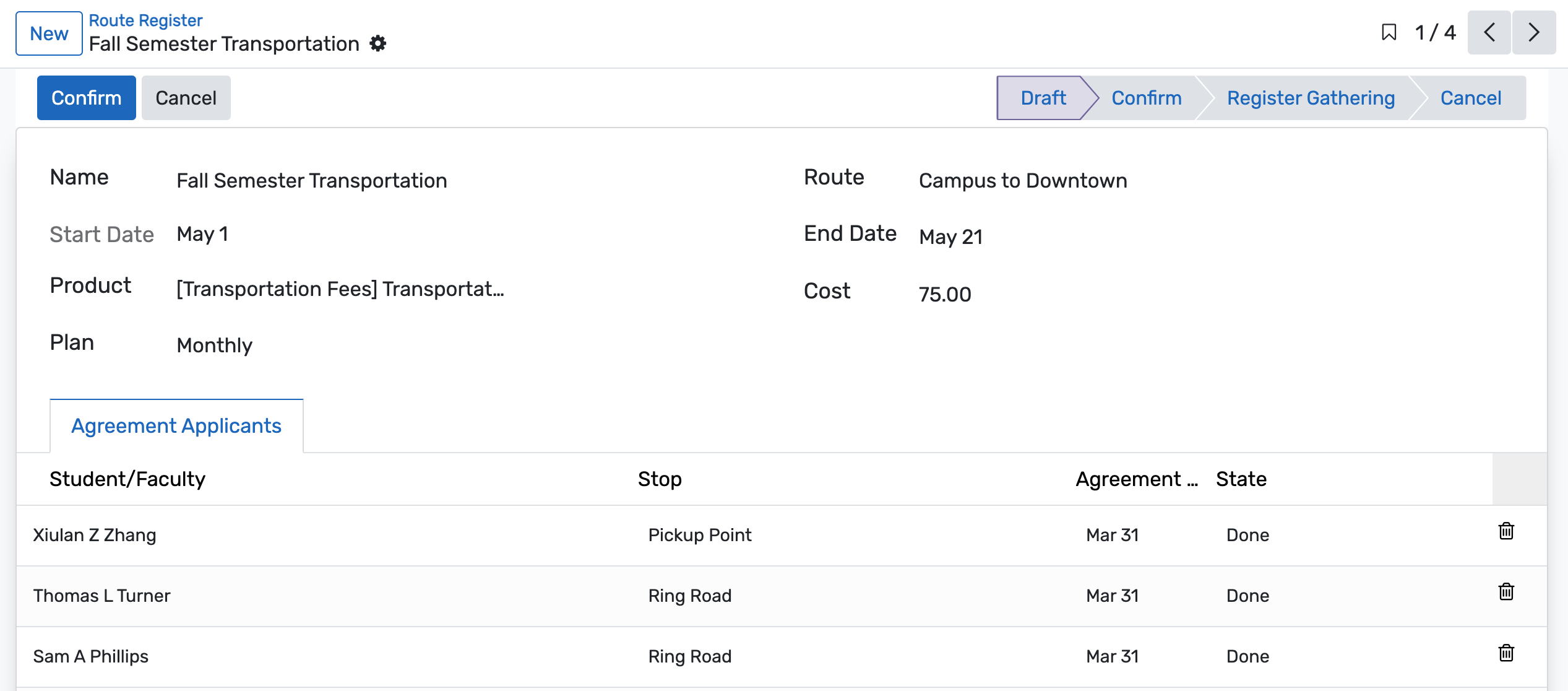1568x691 pixels.
Task: Edit the Route field showing Campus to Downtown
Action: click(1022, 180)
